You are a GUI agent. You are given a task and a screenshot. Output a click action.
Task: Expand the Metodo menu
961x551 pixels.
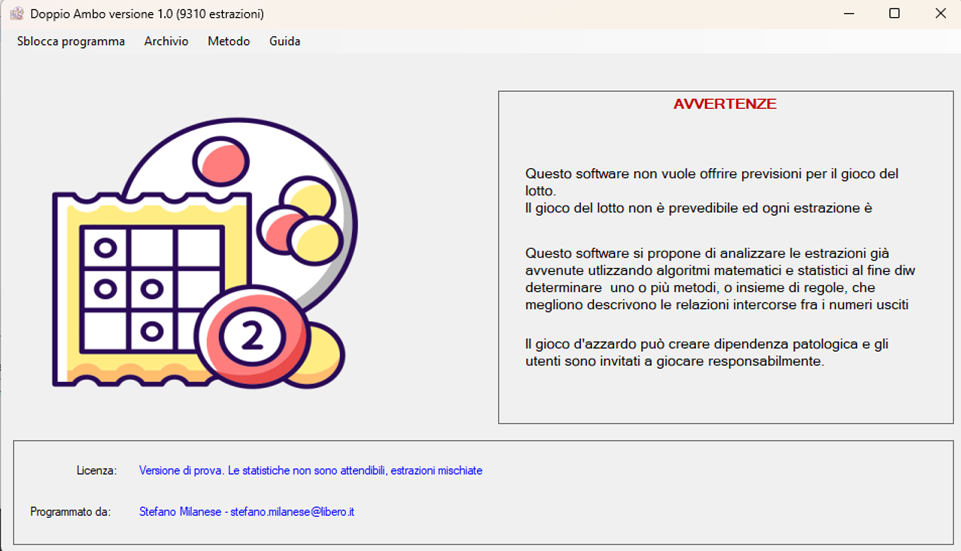[229, 41]
